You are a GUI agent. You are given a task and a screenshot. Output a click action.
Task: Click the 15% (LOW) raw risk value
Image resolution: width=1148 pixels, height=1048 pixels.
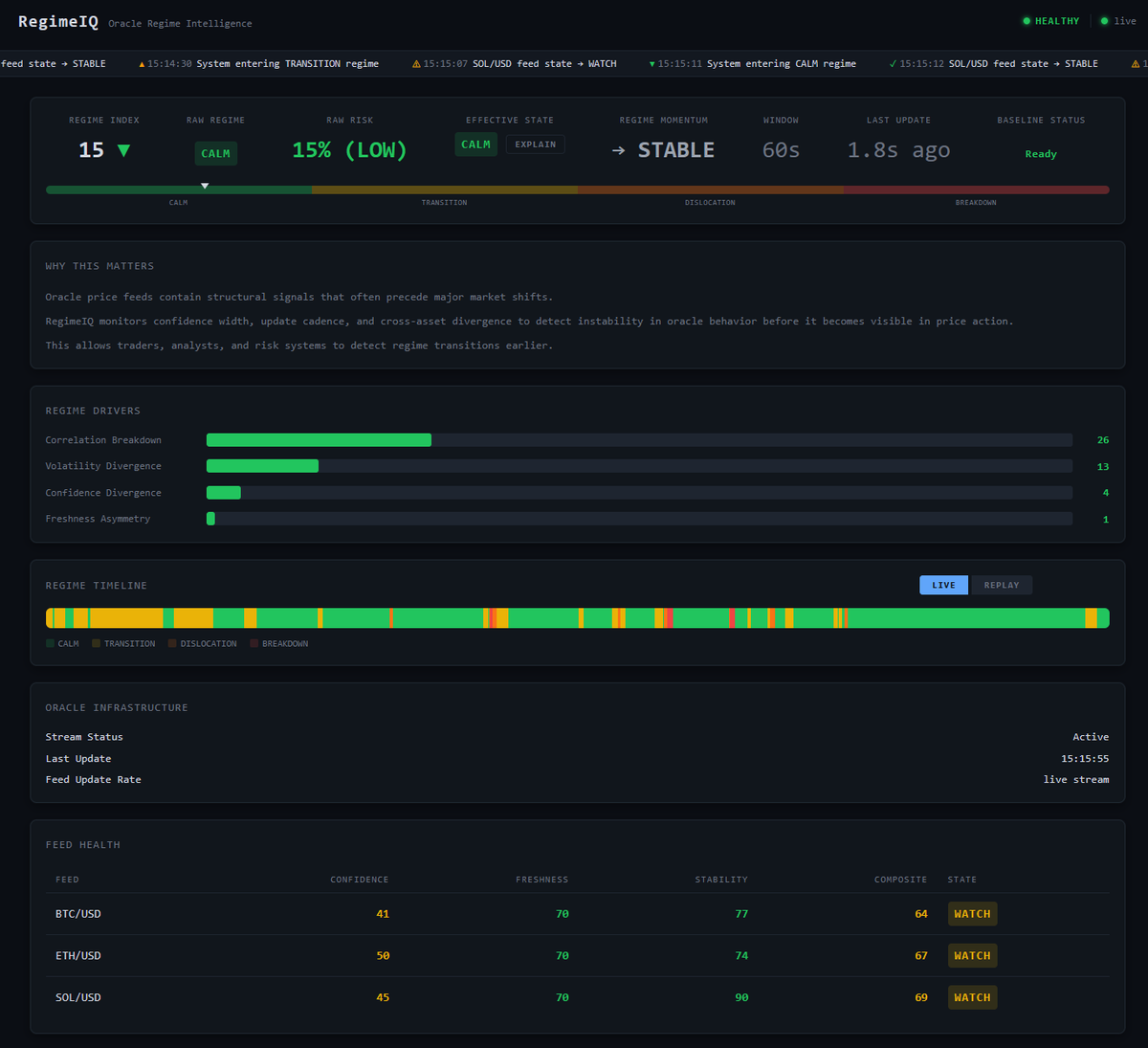pos(349,150)
